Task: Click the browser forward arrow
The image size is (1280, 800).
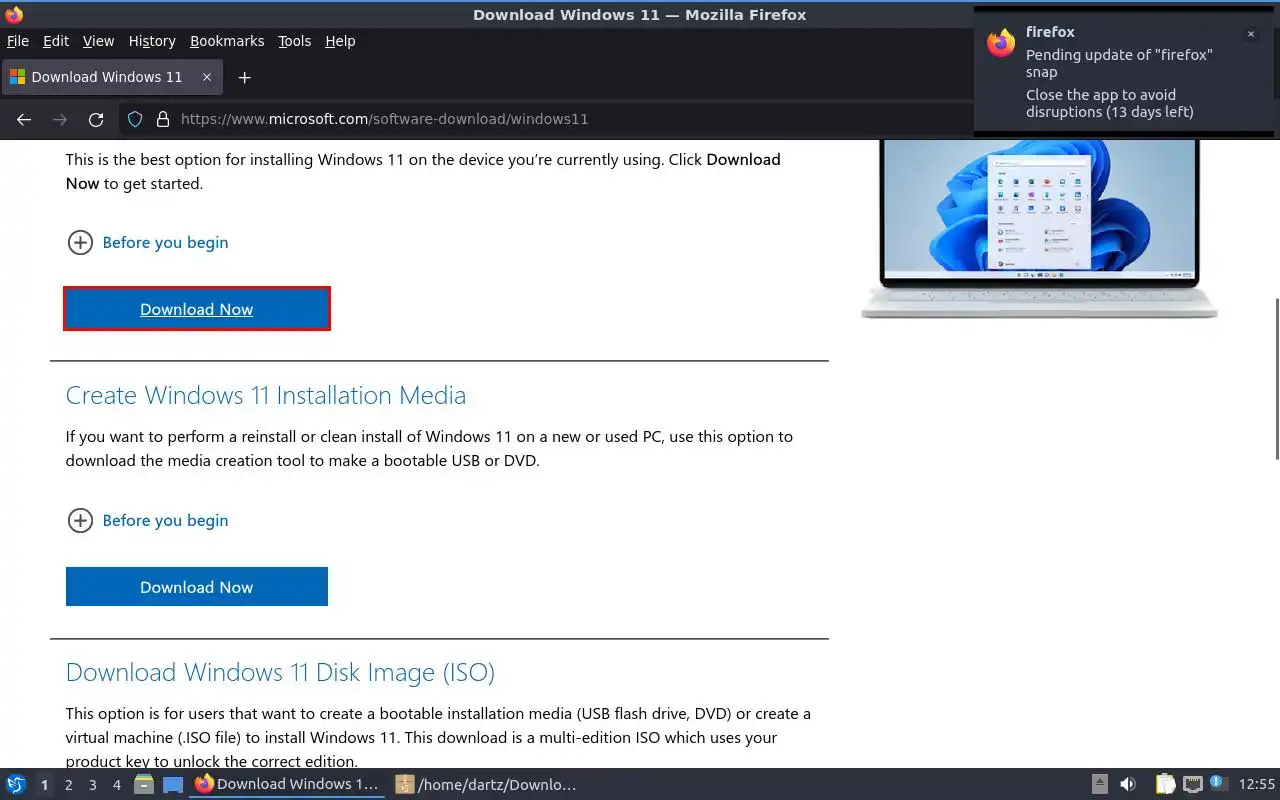Action: coord(60,119)
